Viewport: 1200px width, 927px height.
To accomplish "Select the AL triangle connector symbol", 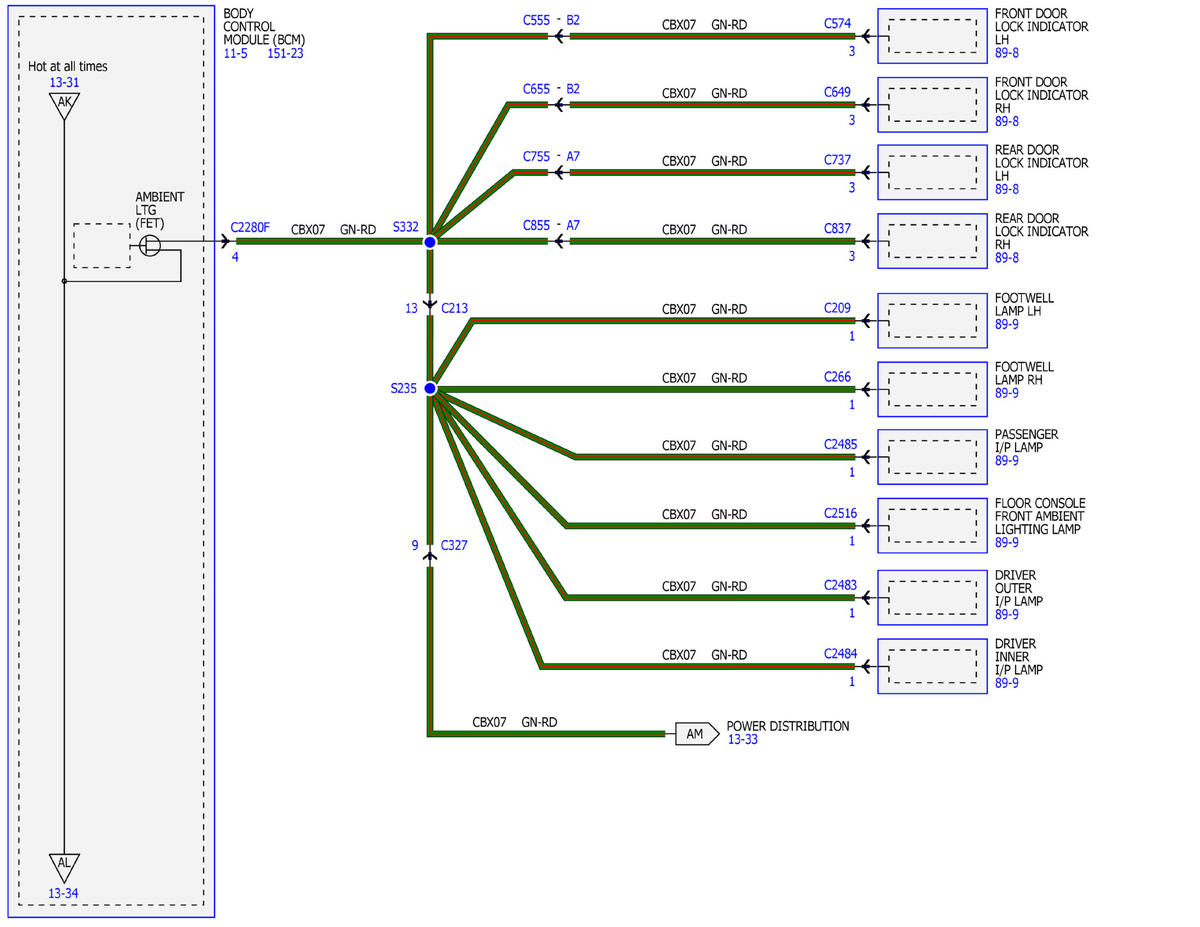I will click(64, 866).
